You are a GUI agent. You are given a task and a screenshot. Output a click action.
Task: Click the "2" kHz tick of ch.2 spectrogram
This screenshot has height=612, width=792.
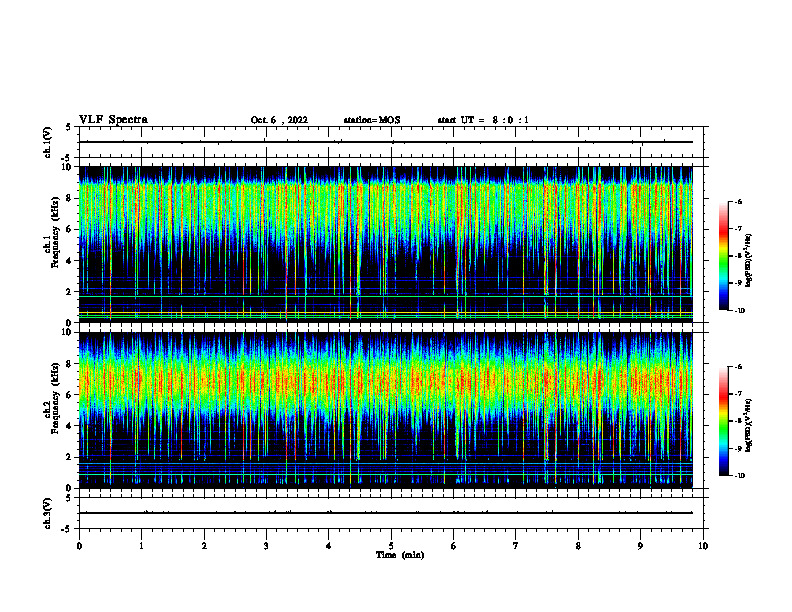coord(70,457)
